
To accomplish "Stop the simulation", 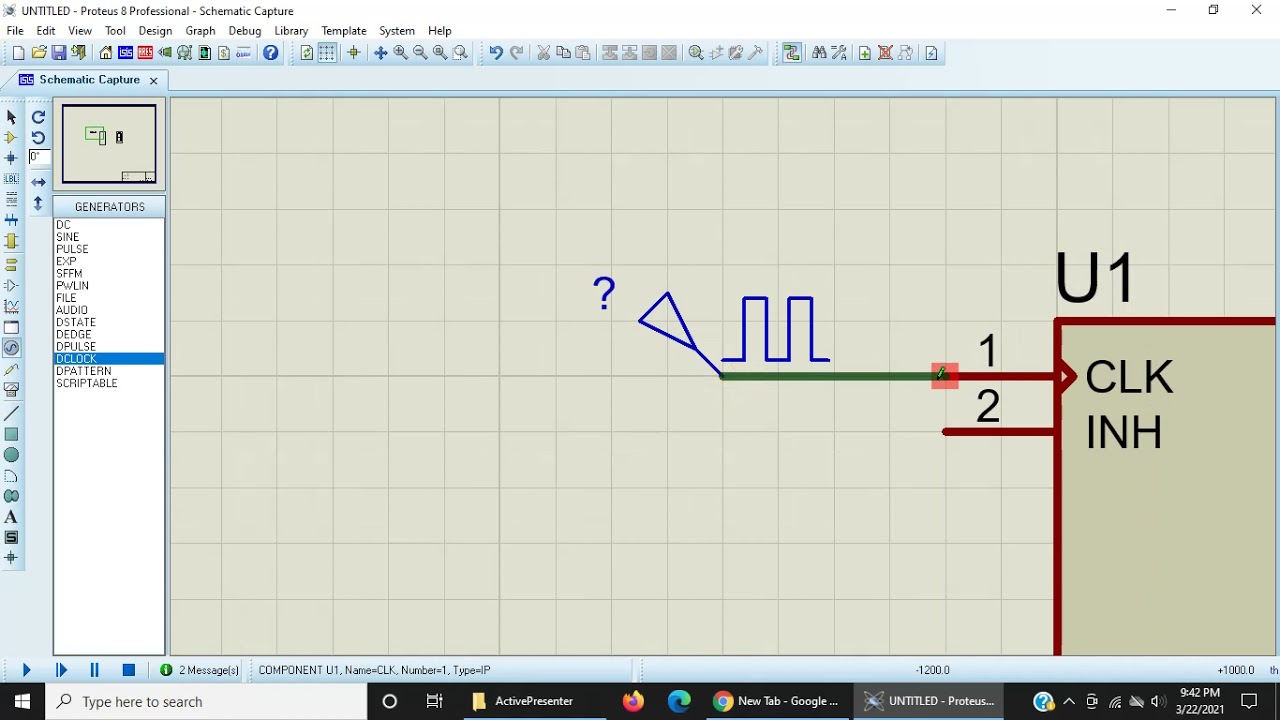I will (x=129, y=670).
